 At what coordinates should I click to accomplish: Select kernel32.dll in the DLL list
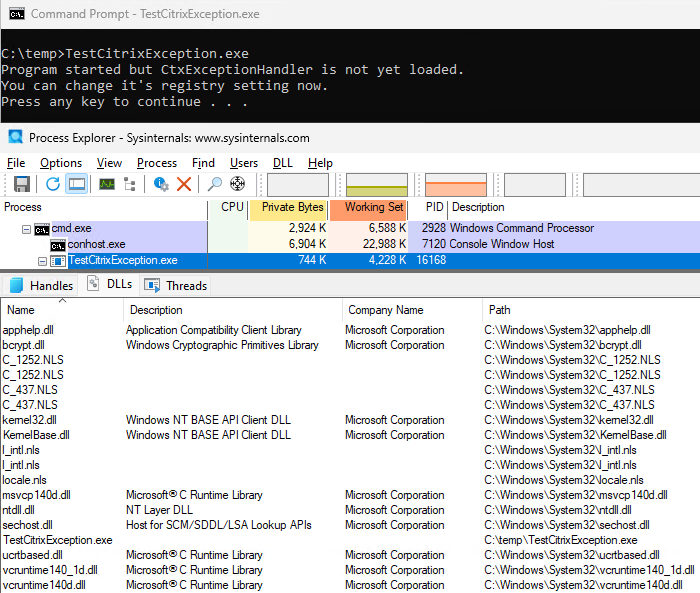tap(29, 420)
